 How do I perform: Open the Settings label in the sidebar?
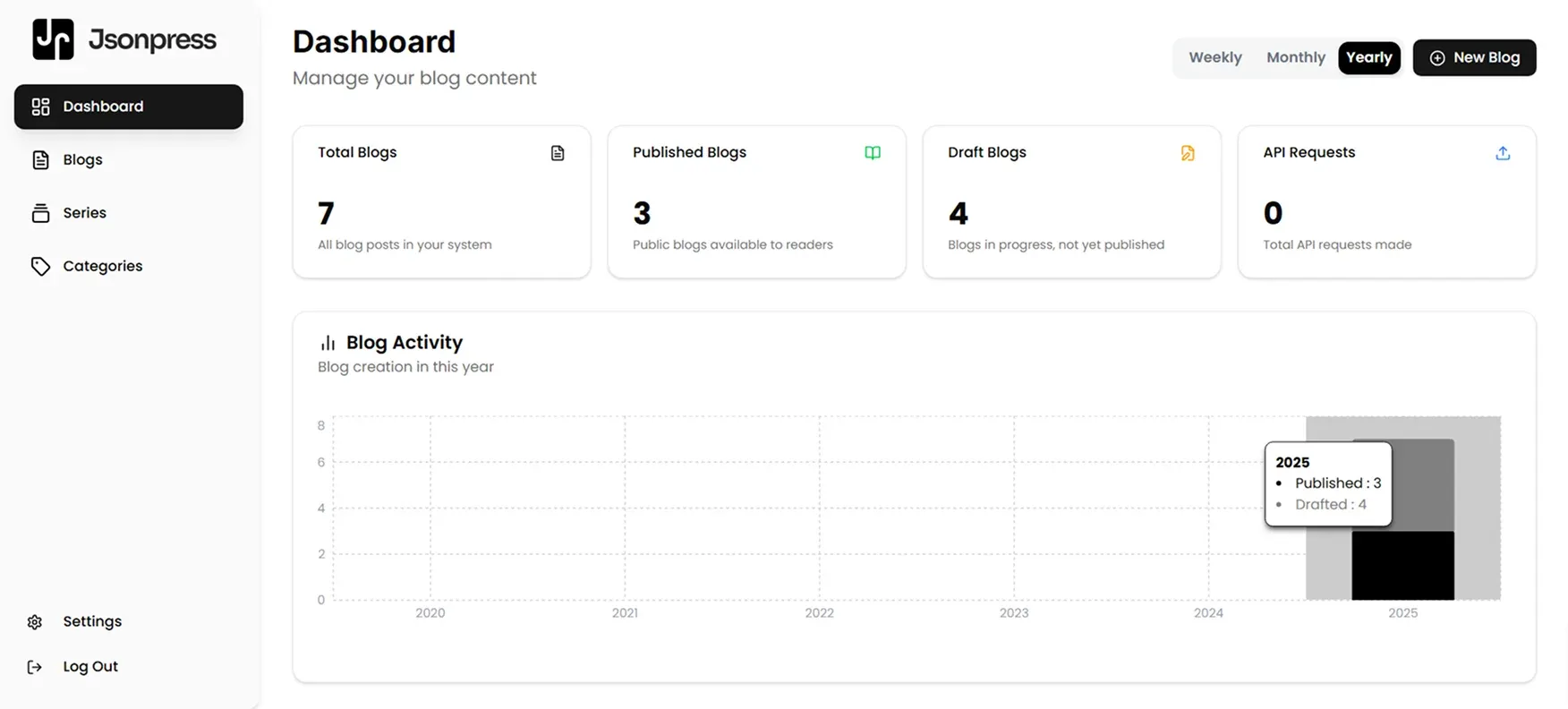coord(92,621)
